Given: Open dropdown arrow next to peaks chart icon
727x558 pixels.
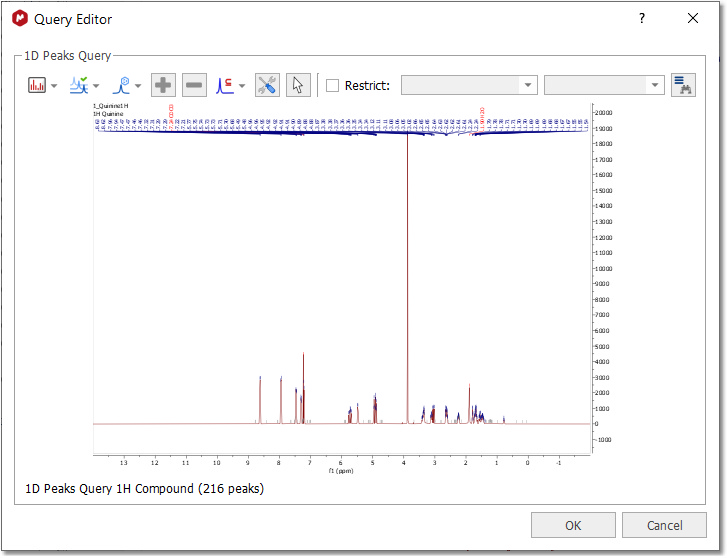Looking at the screenshot, I should 54,86.
